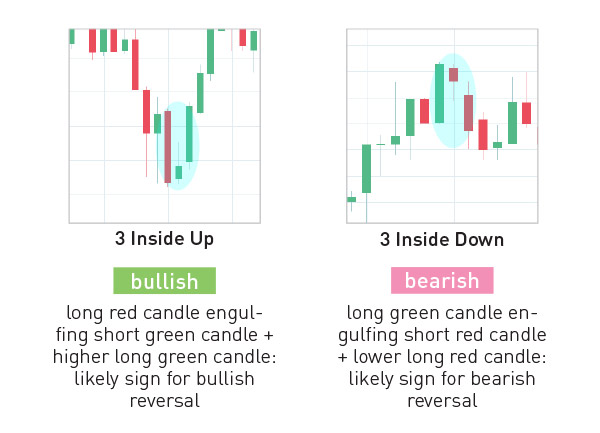Click the bullish reversal description text

pyautogui.click(x=165, y=356)
